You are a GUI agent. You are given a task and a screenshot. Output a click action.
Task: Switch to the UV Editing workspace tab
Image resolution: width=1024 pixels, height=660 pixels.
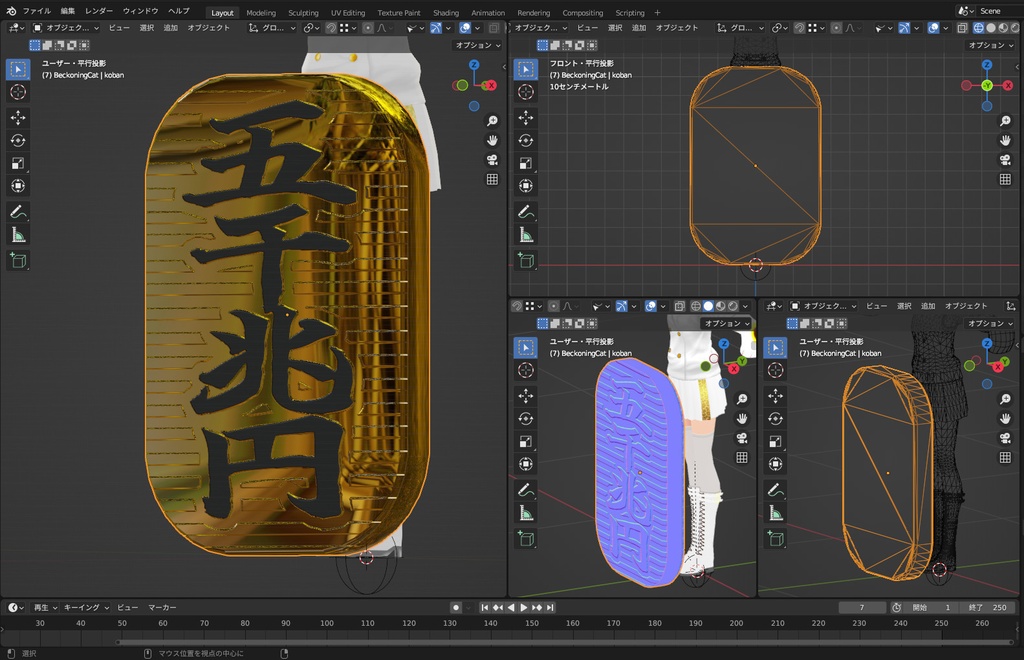point(347,12)
